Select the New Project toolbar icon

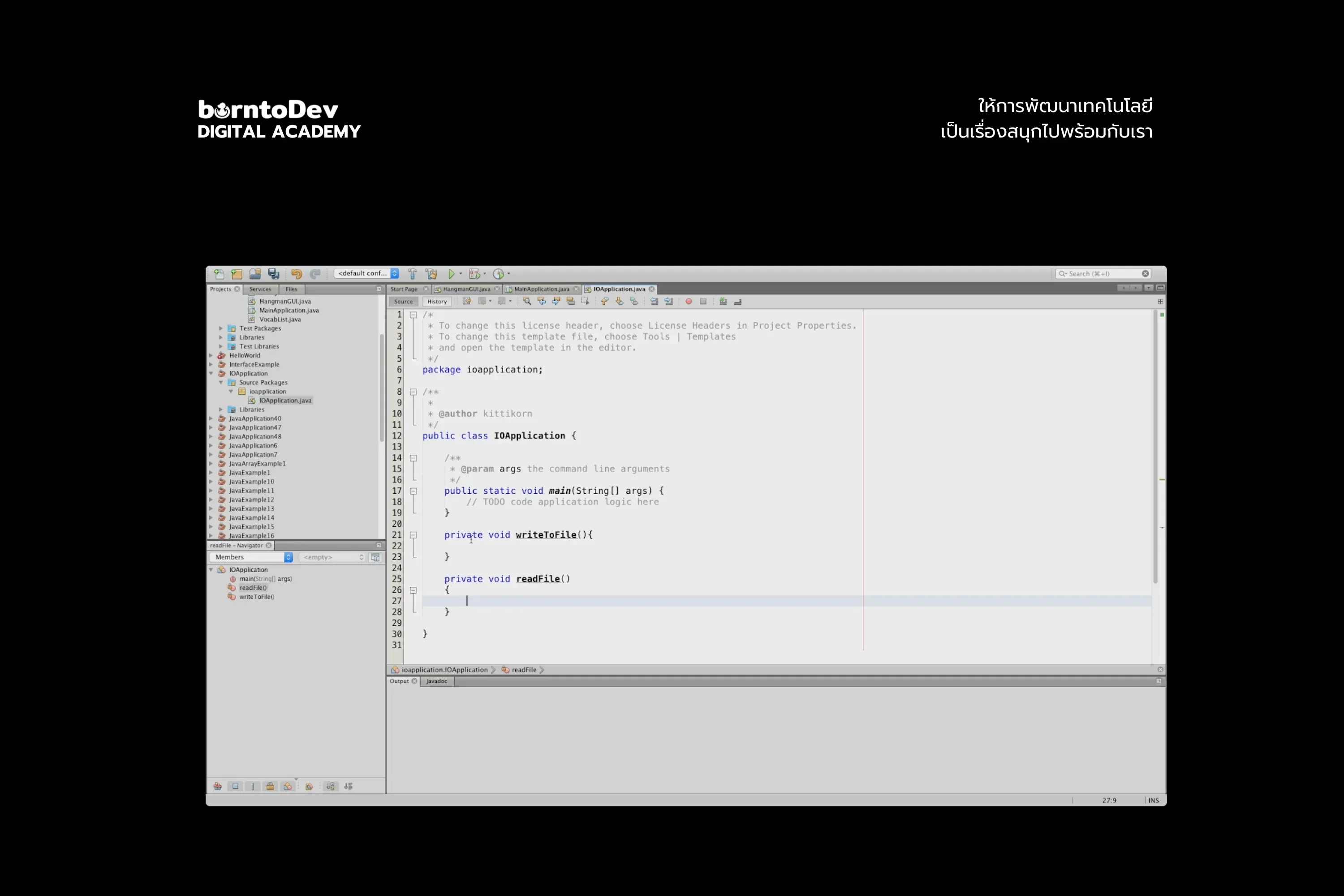point(237,274)
